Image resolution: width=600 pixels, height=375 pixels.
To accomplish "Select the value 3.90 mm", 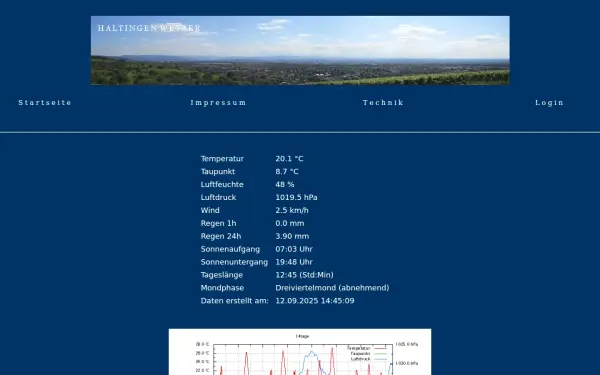I will tap(292, 236).
